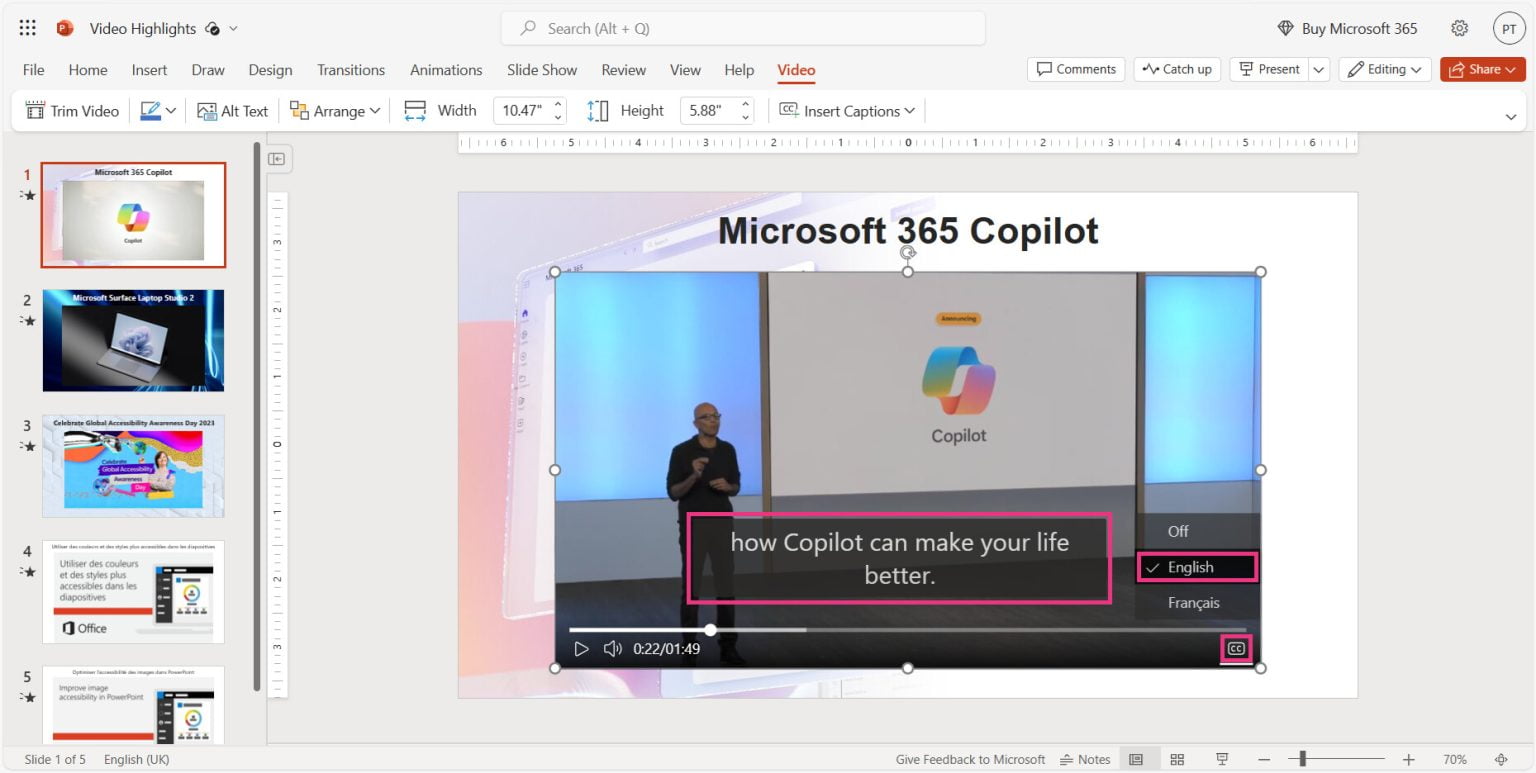Screen dimensions: 1536x773
Task: Mute the video with the speaker icon
Action: tap(612, 648)
